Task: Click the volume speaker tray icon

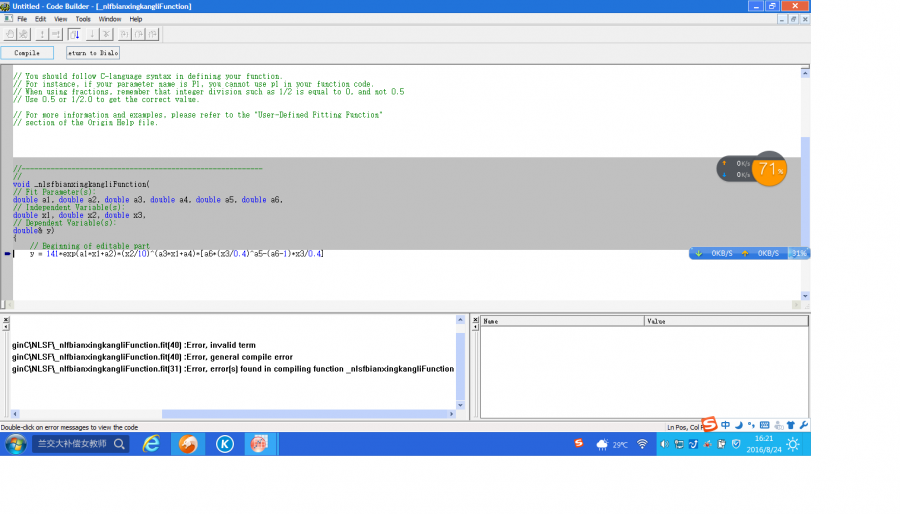Action: pyautogui.click(x=664, y=444)
